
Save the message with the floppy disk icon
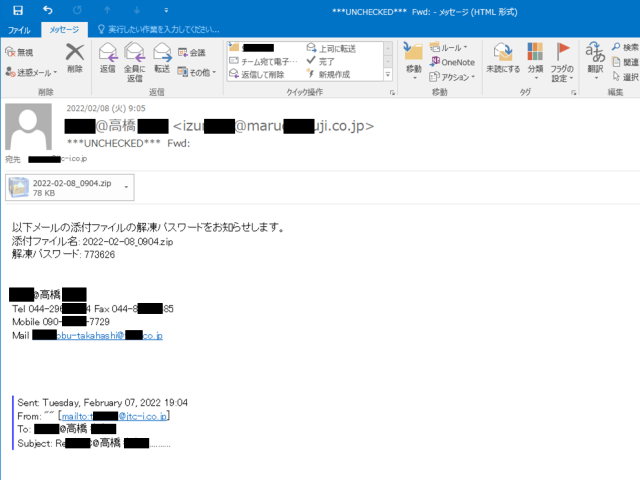click(x=18, y=11)
